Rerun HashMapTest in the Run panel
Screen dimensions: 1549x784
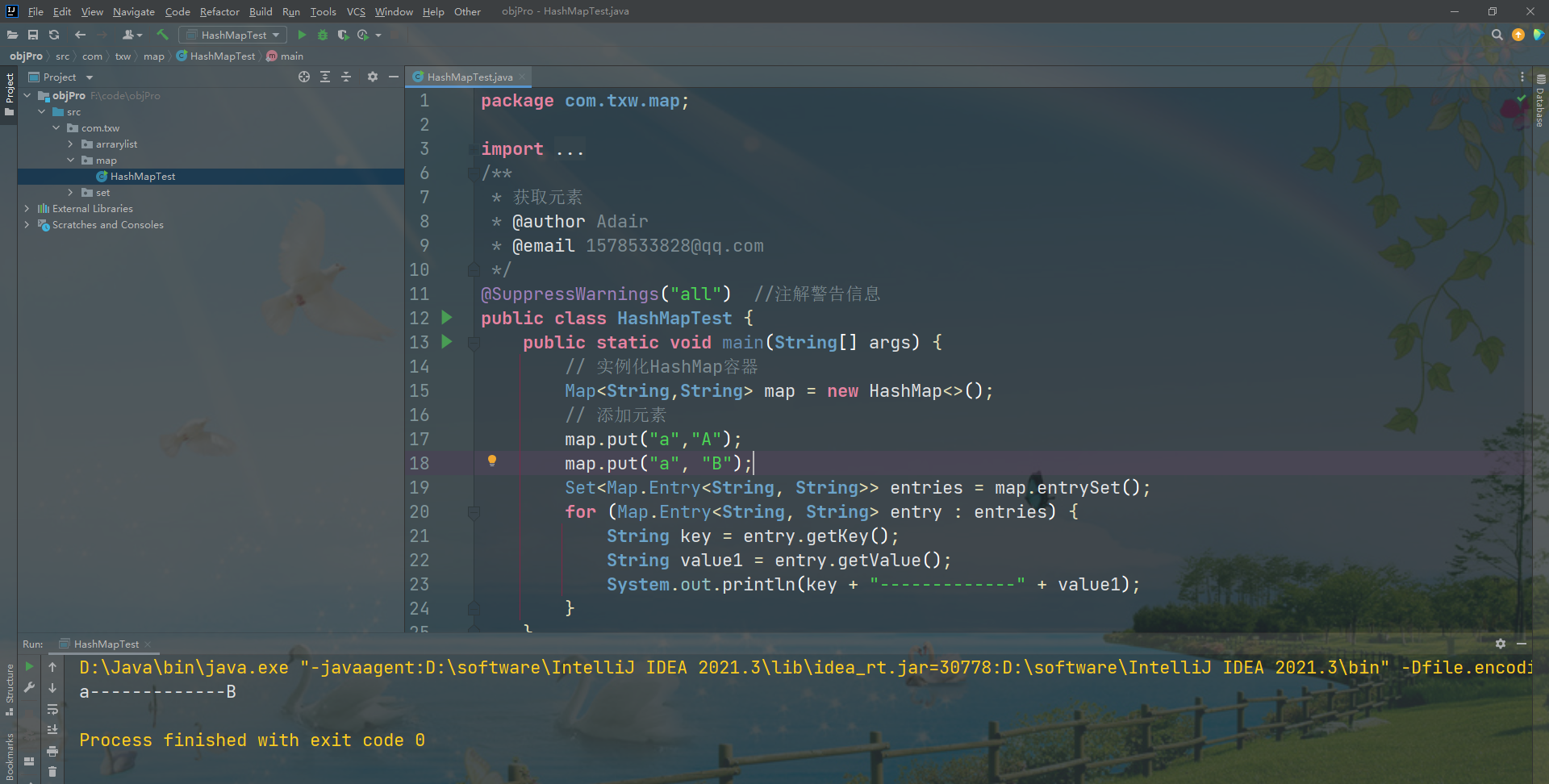click(30, 666)
